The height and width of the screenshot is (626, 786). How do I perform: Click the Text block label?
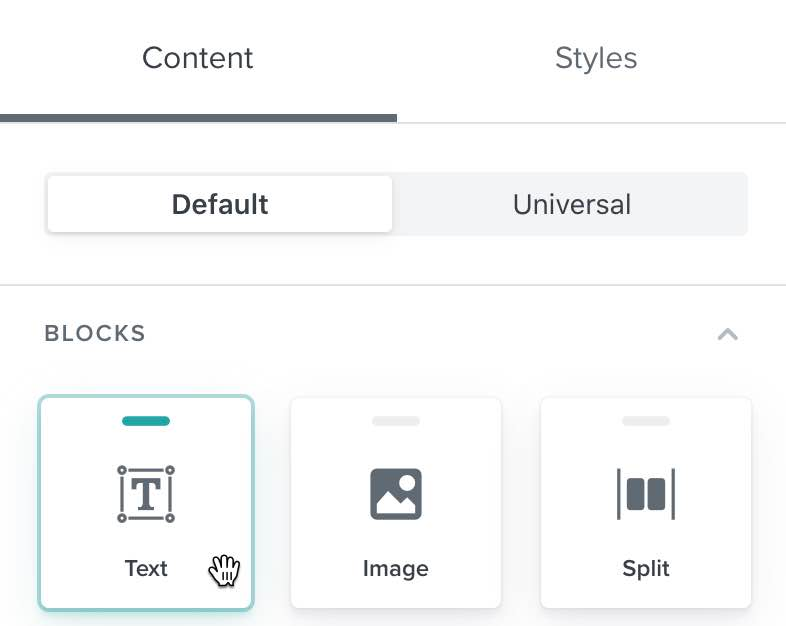(146, 568)
